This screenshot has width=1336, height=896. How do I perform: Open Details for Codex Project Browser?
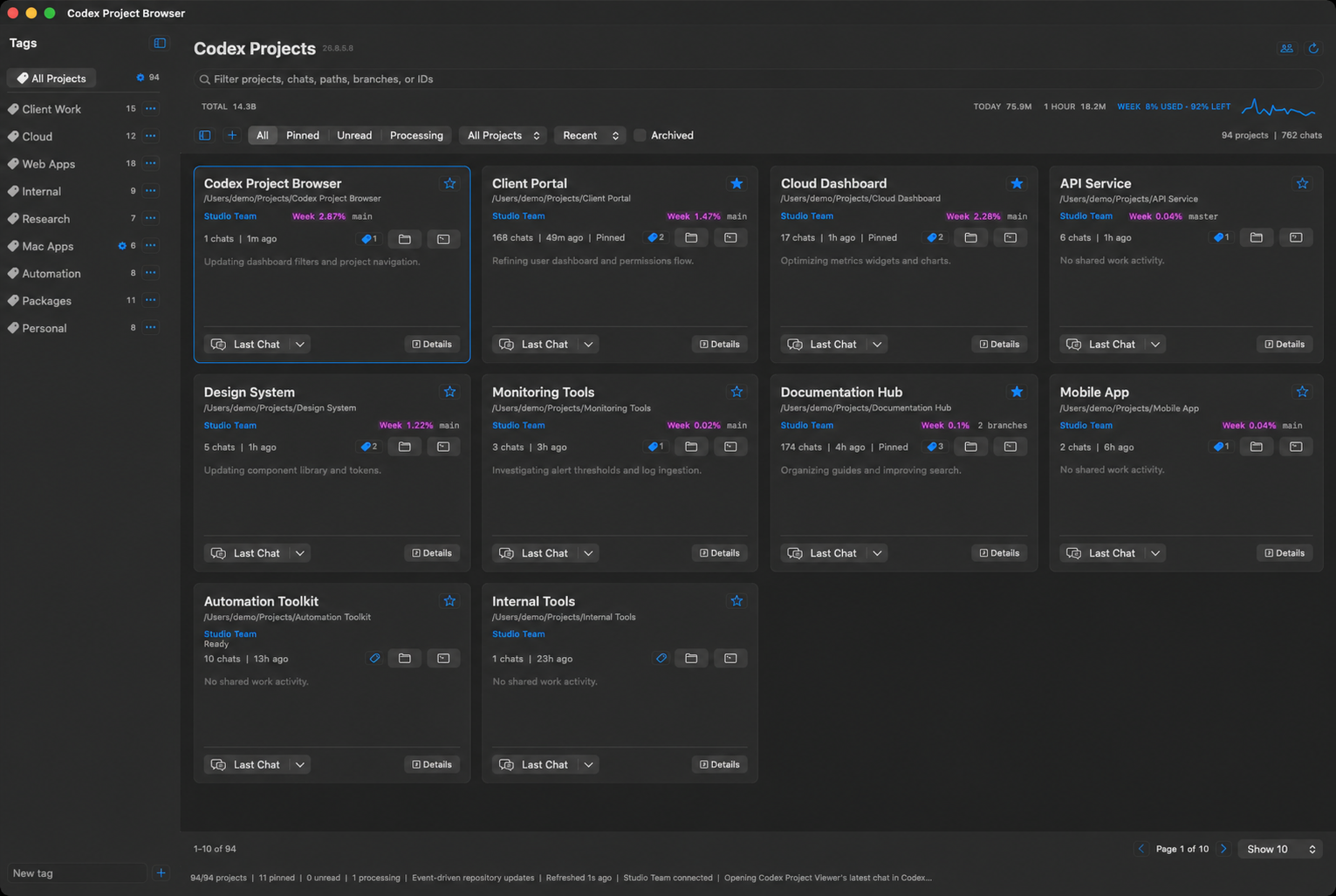pyautogui.click(x=432, y=345)
